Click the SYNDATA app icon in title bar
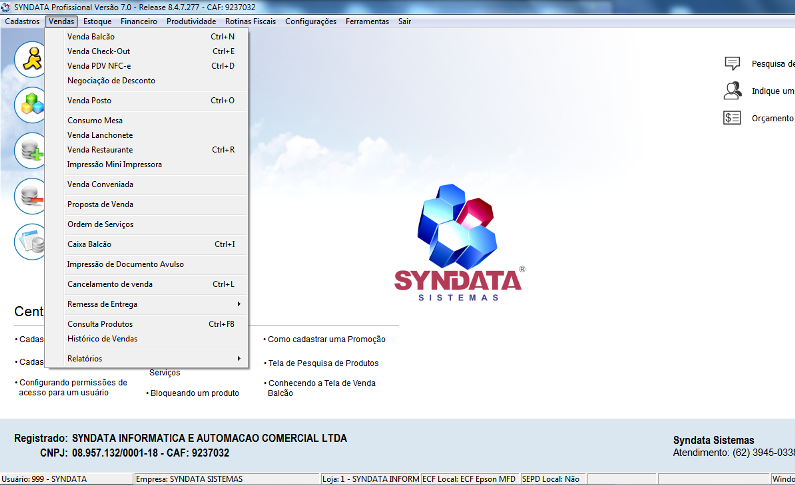795x485 pixels. pos(6,7)
